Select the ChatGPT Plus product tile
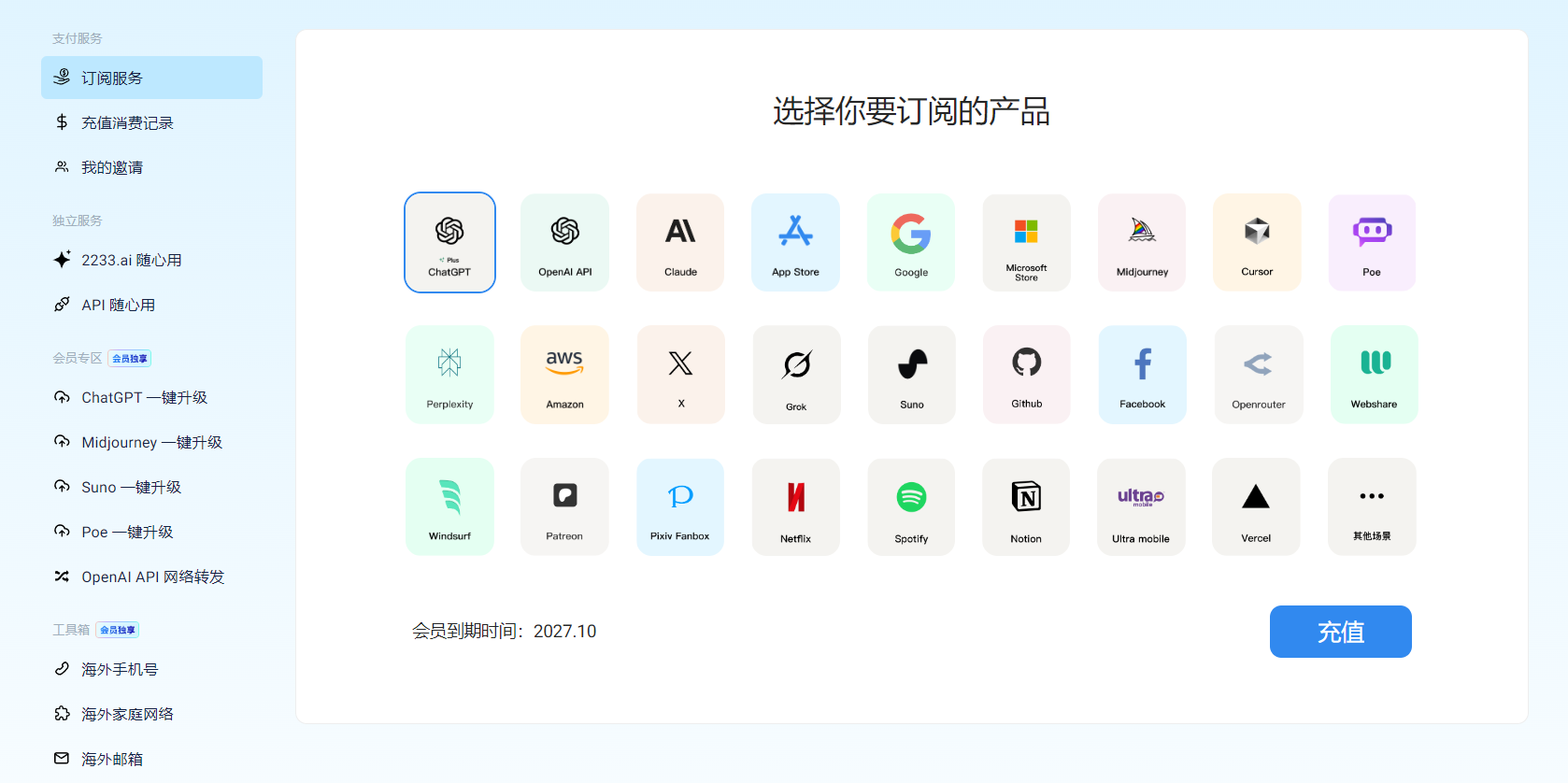 coord(449,242)
